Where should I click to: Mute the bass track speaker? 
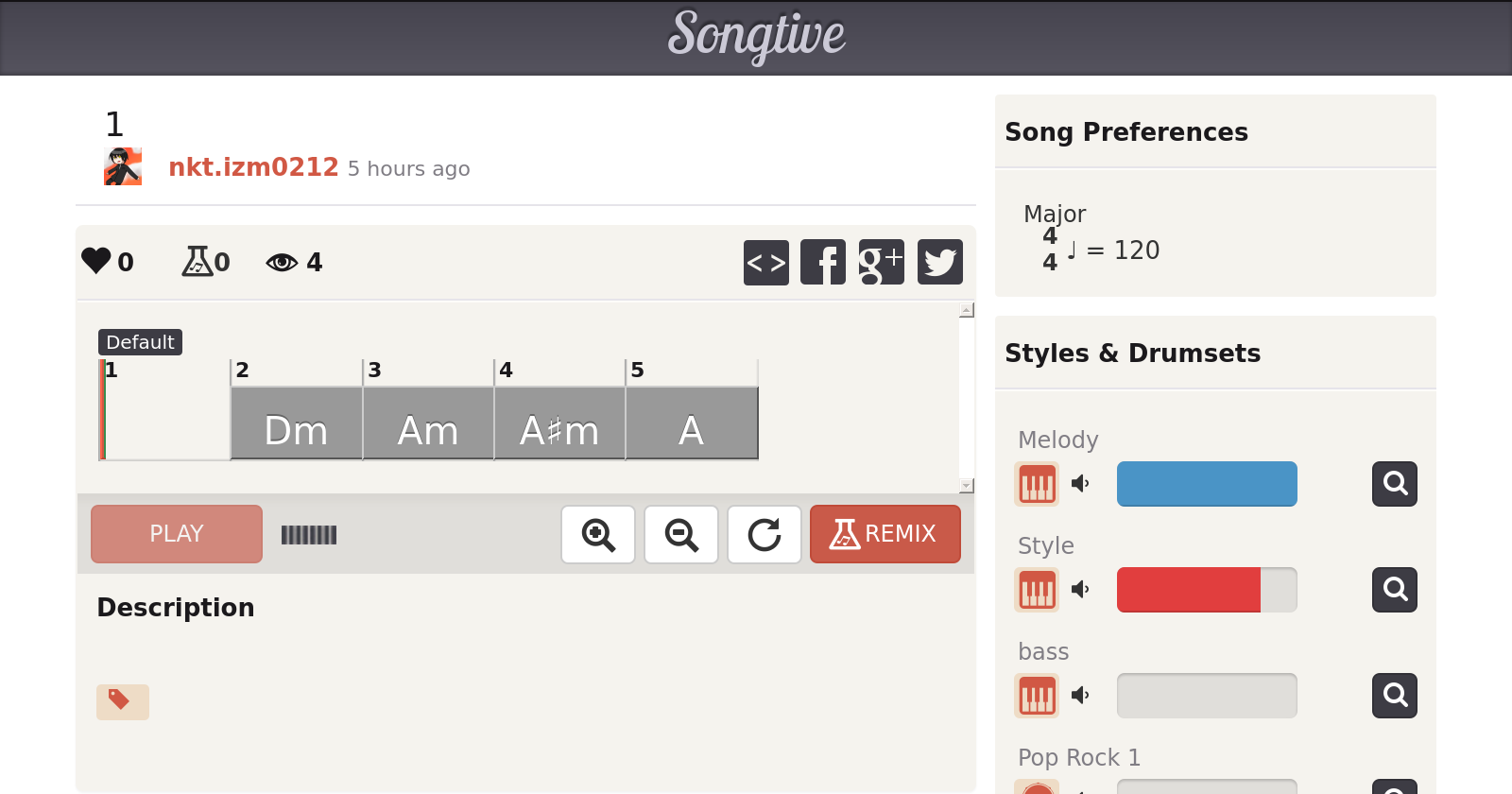point(1080,696)
